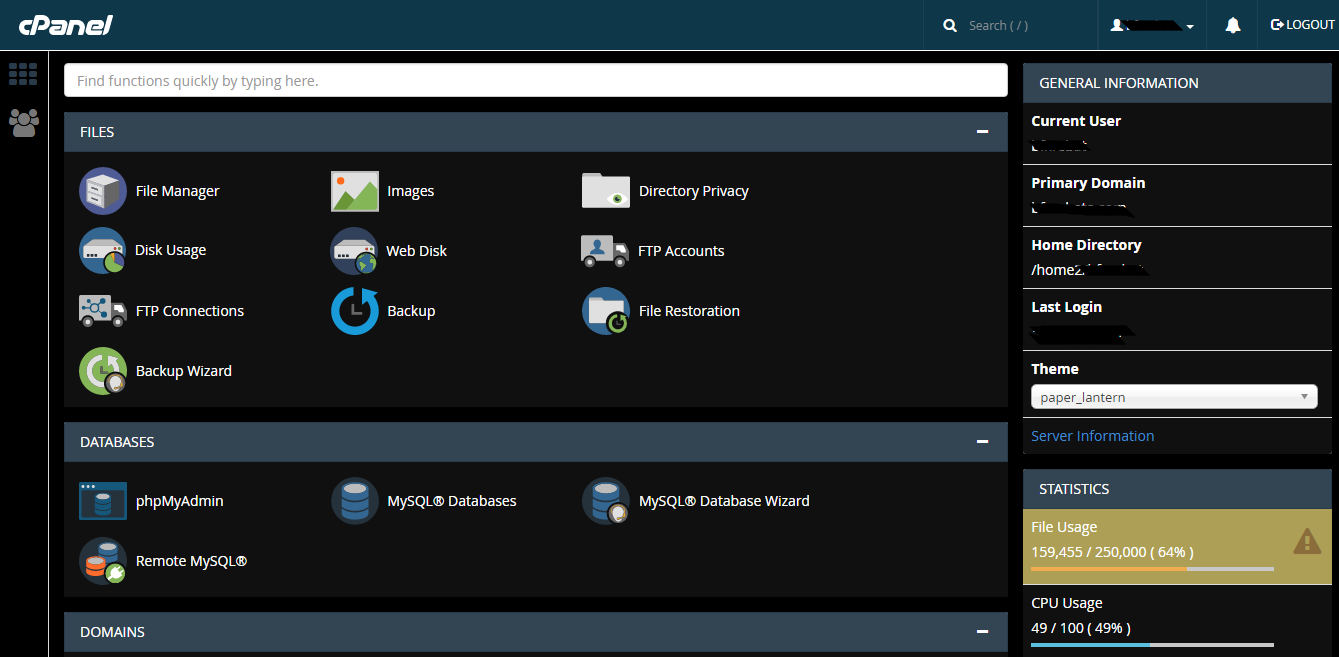Screen dimensions: 1339x657
Task: Open Directory Privacy folder icon
Action: 606,191
